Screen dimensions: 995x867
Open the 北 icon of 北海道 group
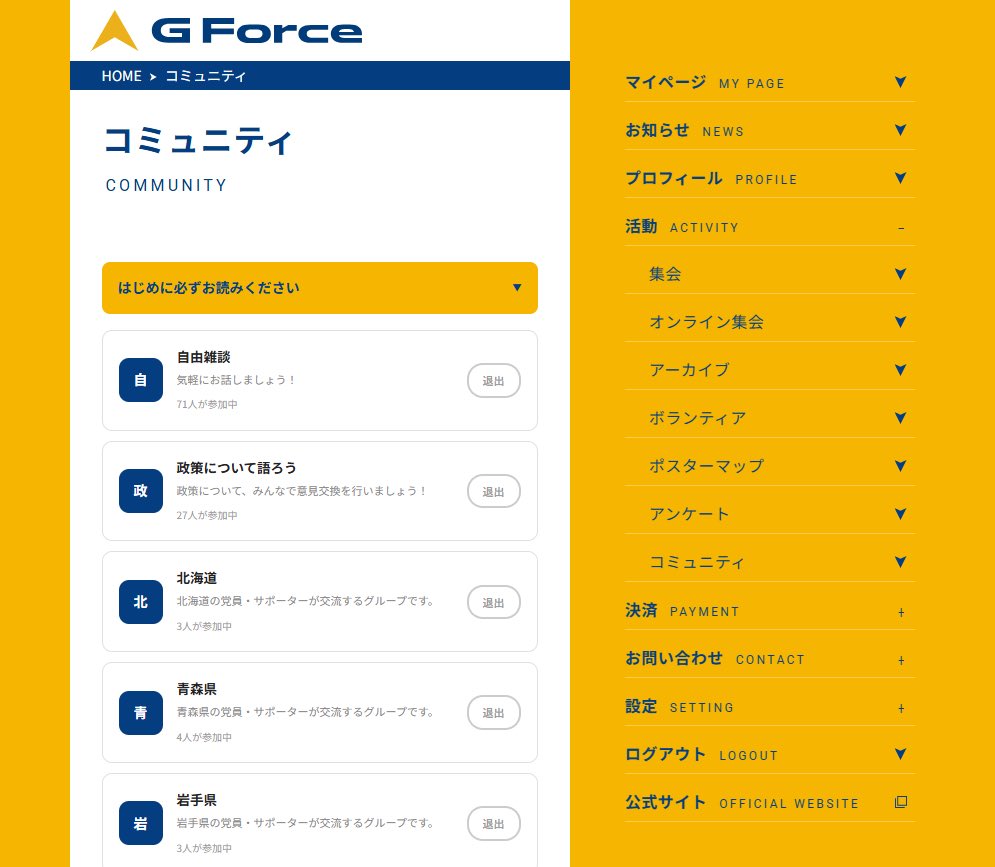pos(141,602)
